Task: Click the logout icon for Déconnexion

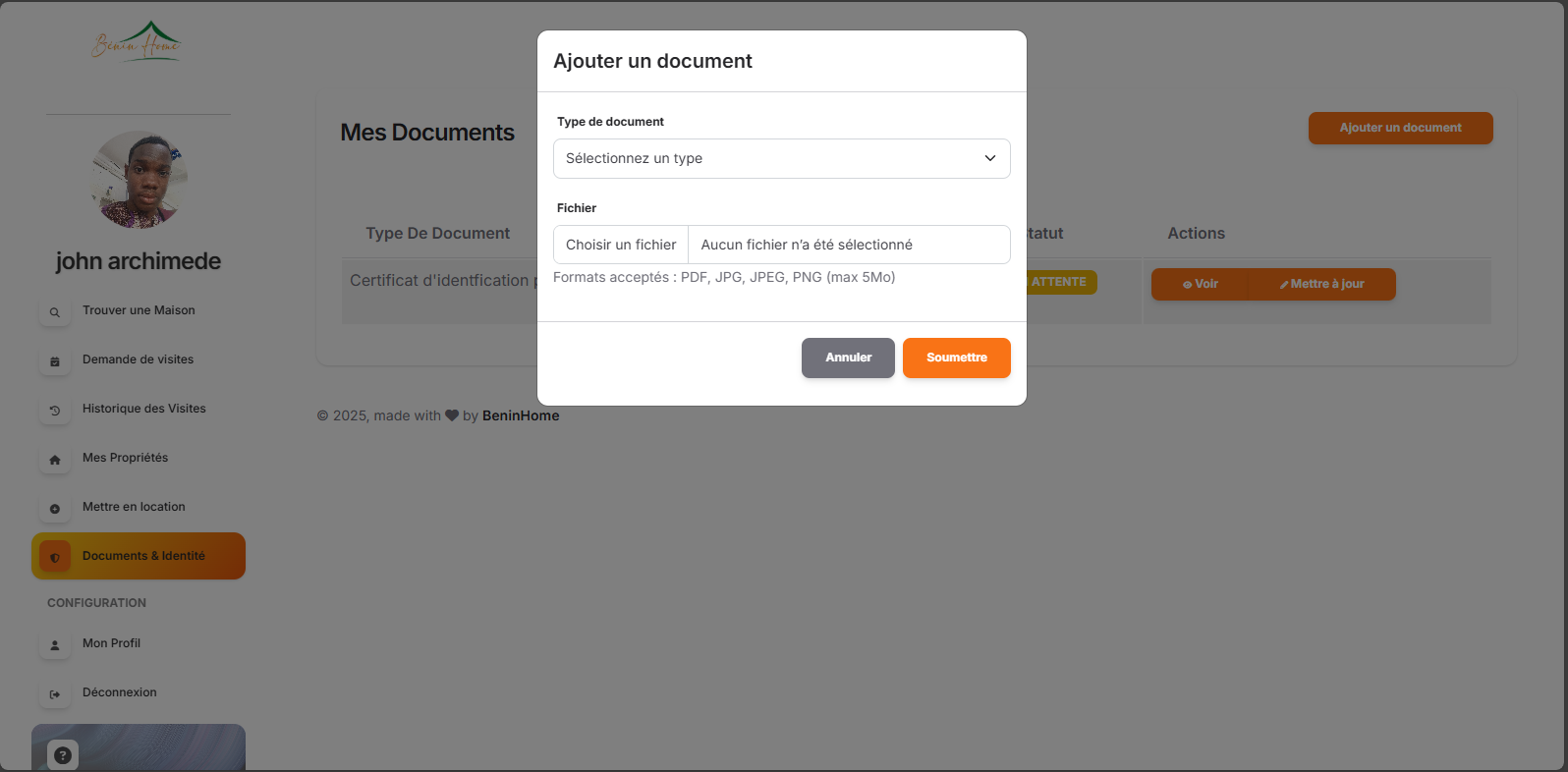Action: [55, 694]
